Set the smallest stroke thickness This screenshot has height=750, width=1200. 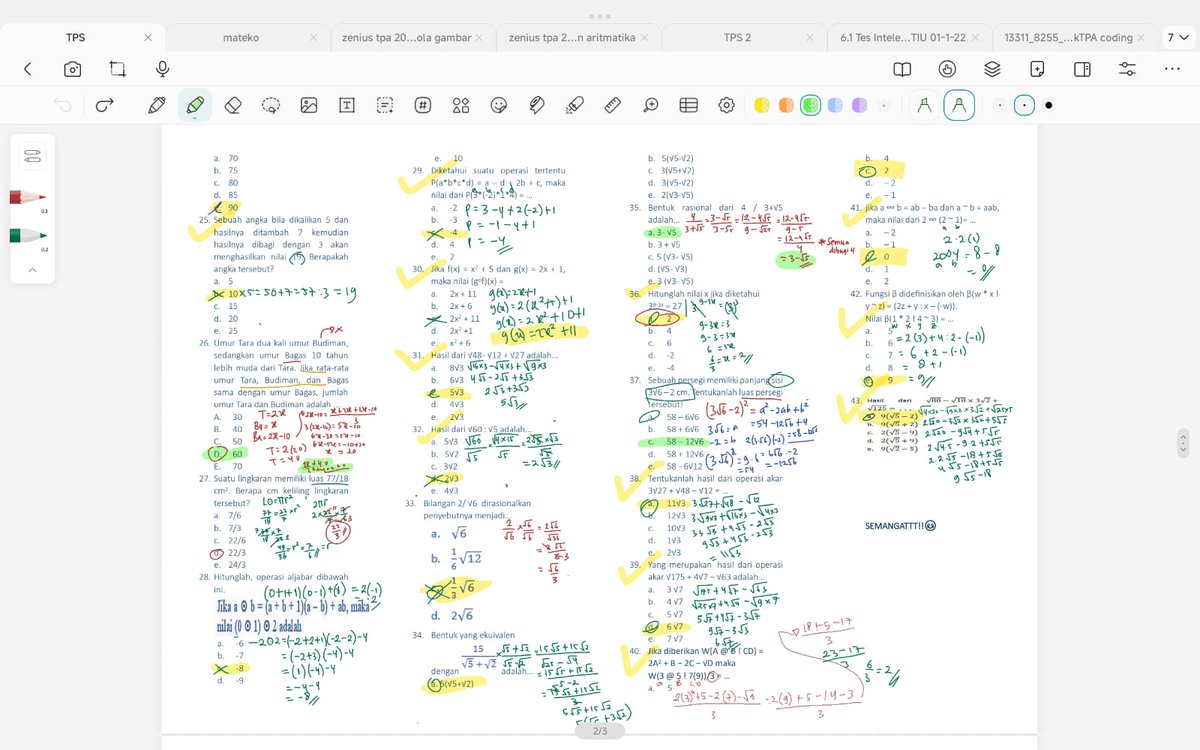999,105
